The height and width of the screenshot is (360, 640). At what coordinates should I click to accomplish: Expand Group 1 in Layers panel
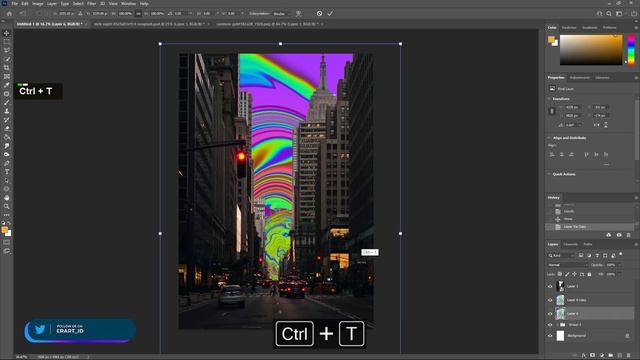click(557, 325)
